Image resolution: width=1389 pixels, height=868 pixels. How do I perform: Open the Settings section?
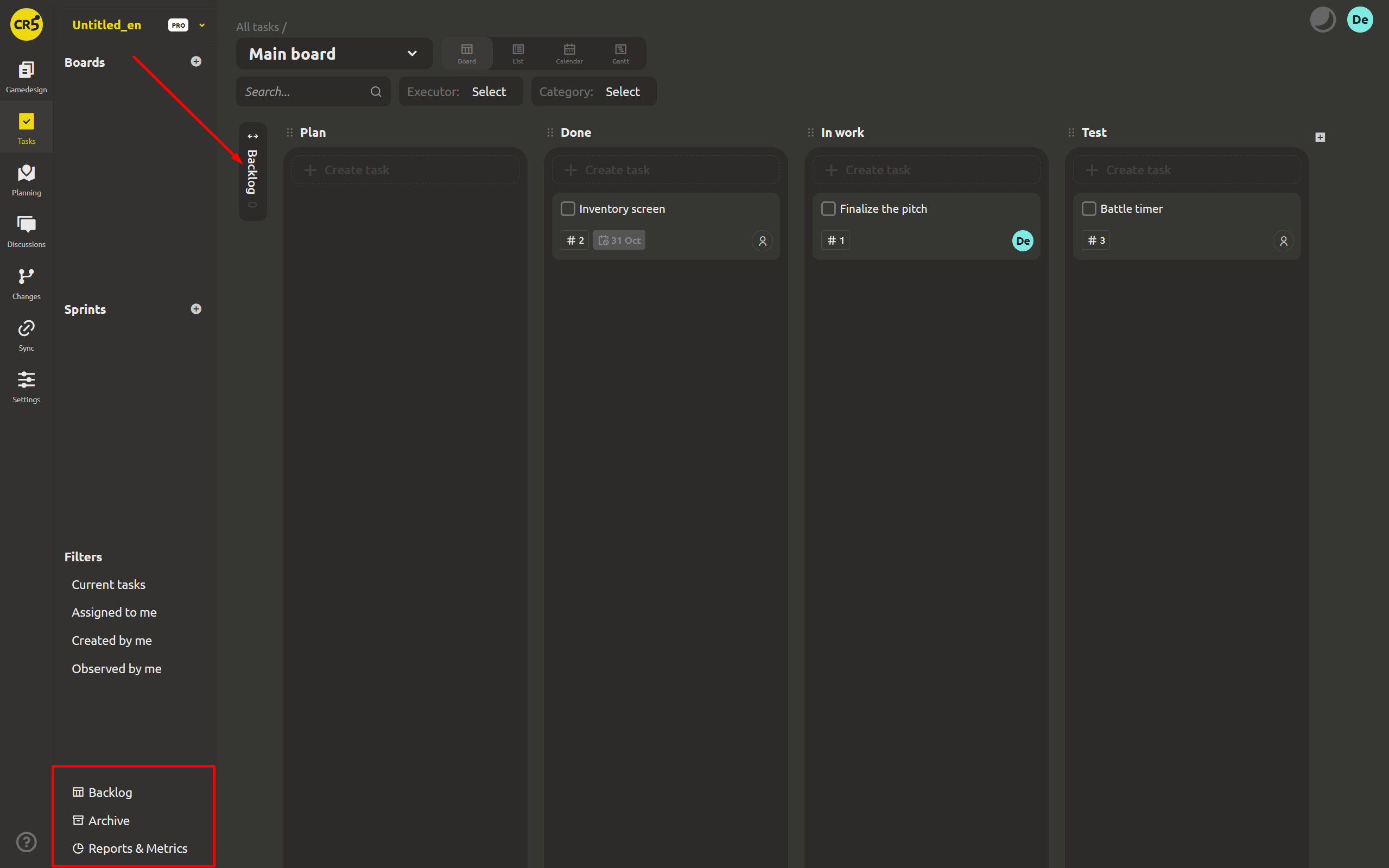pyautogui.click(x=27, y=387)
